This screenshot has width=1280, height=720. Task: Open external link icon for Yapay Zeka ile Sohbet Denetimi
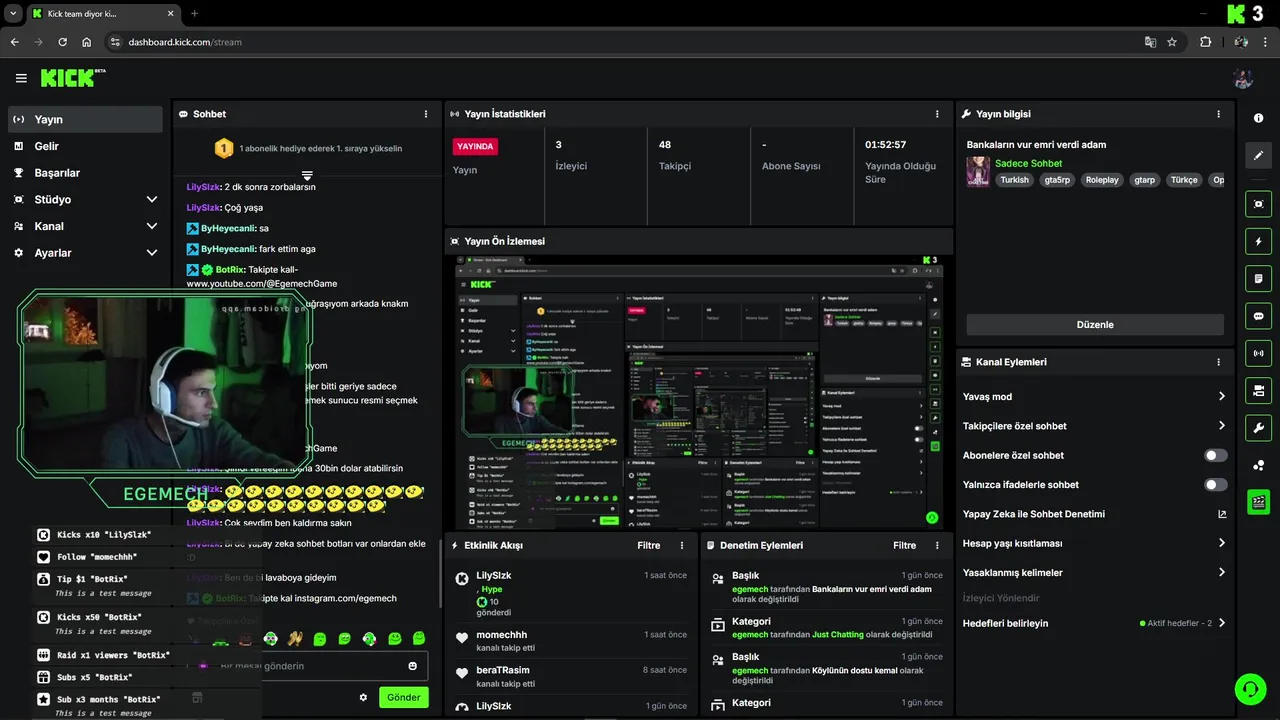pyautogui.click(x=1221, y=514)
